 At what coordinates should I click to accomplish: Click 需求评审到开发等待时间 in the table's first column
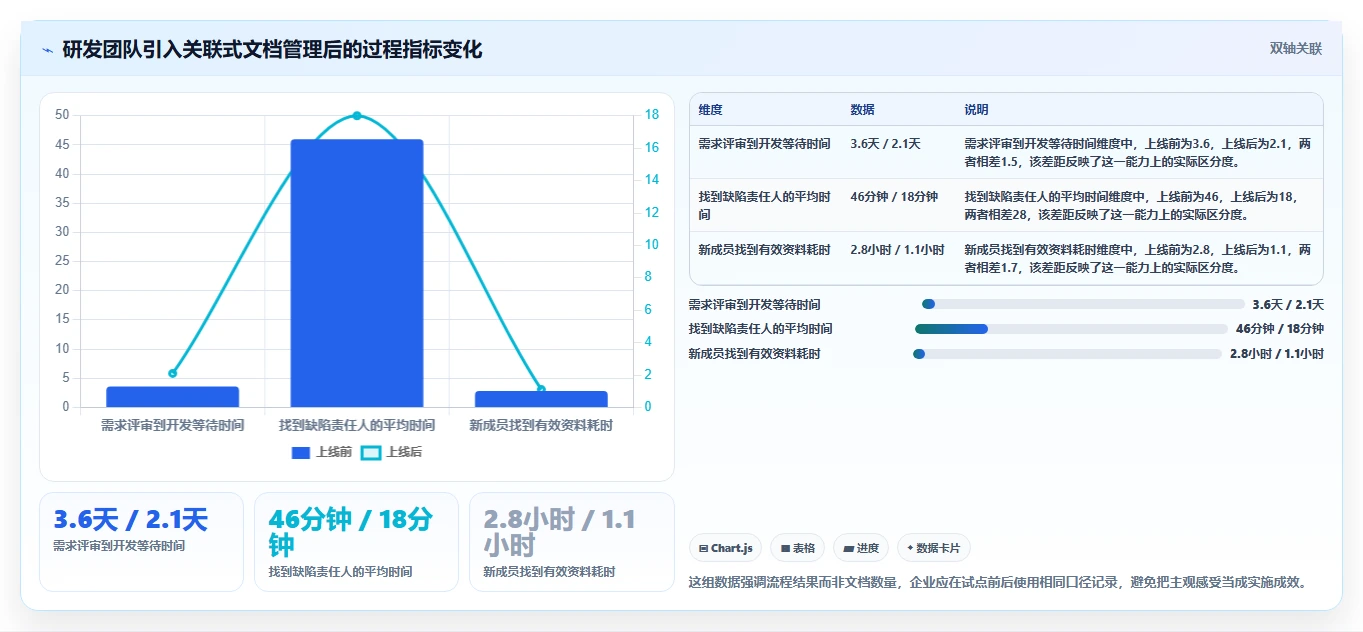point(764,144)
